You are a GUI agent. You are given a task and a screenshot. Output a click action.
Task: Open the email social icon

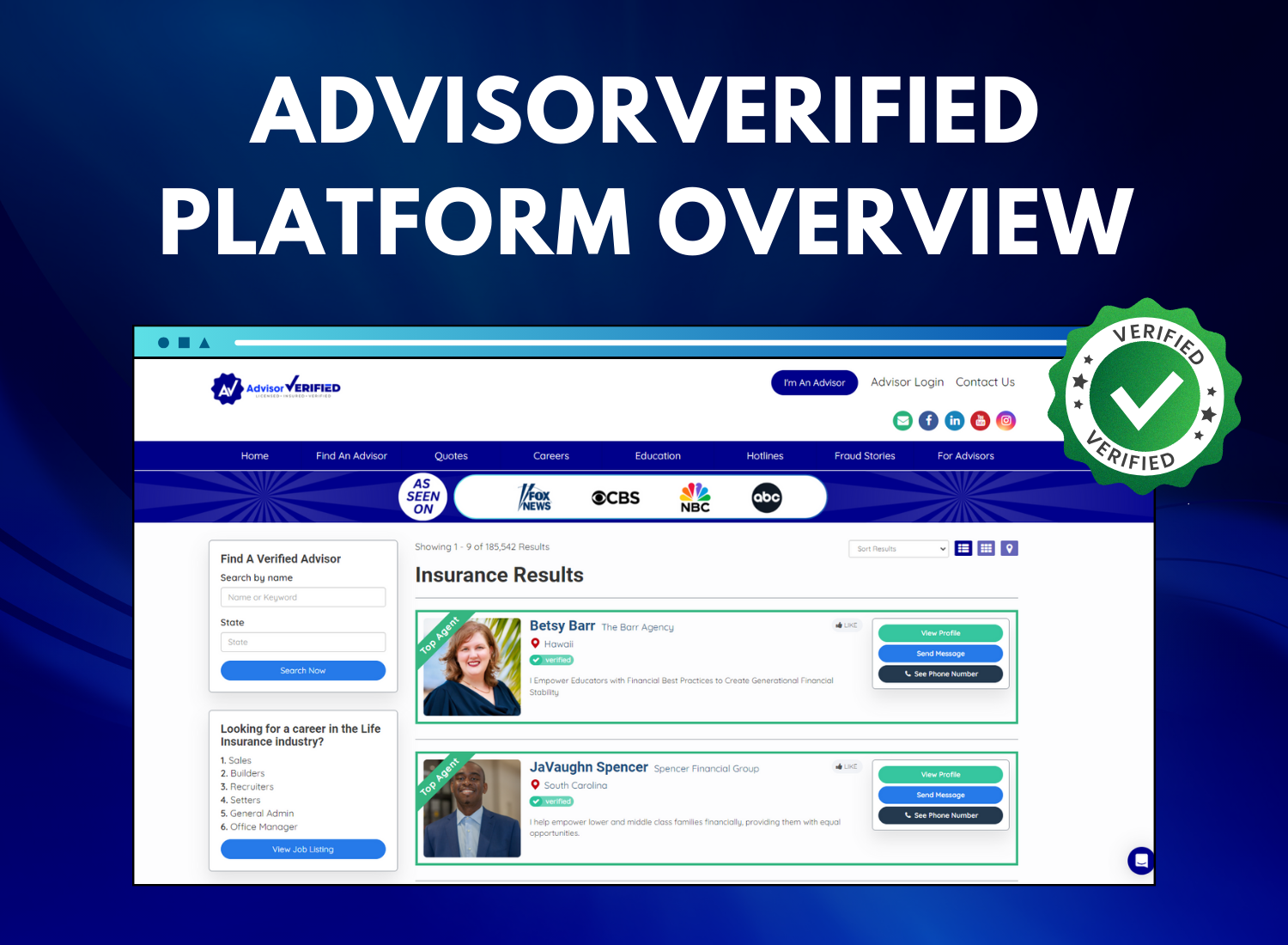point(902,420)
